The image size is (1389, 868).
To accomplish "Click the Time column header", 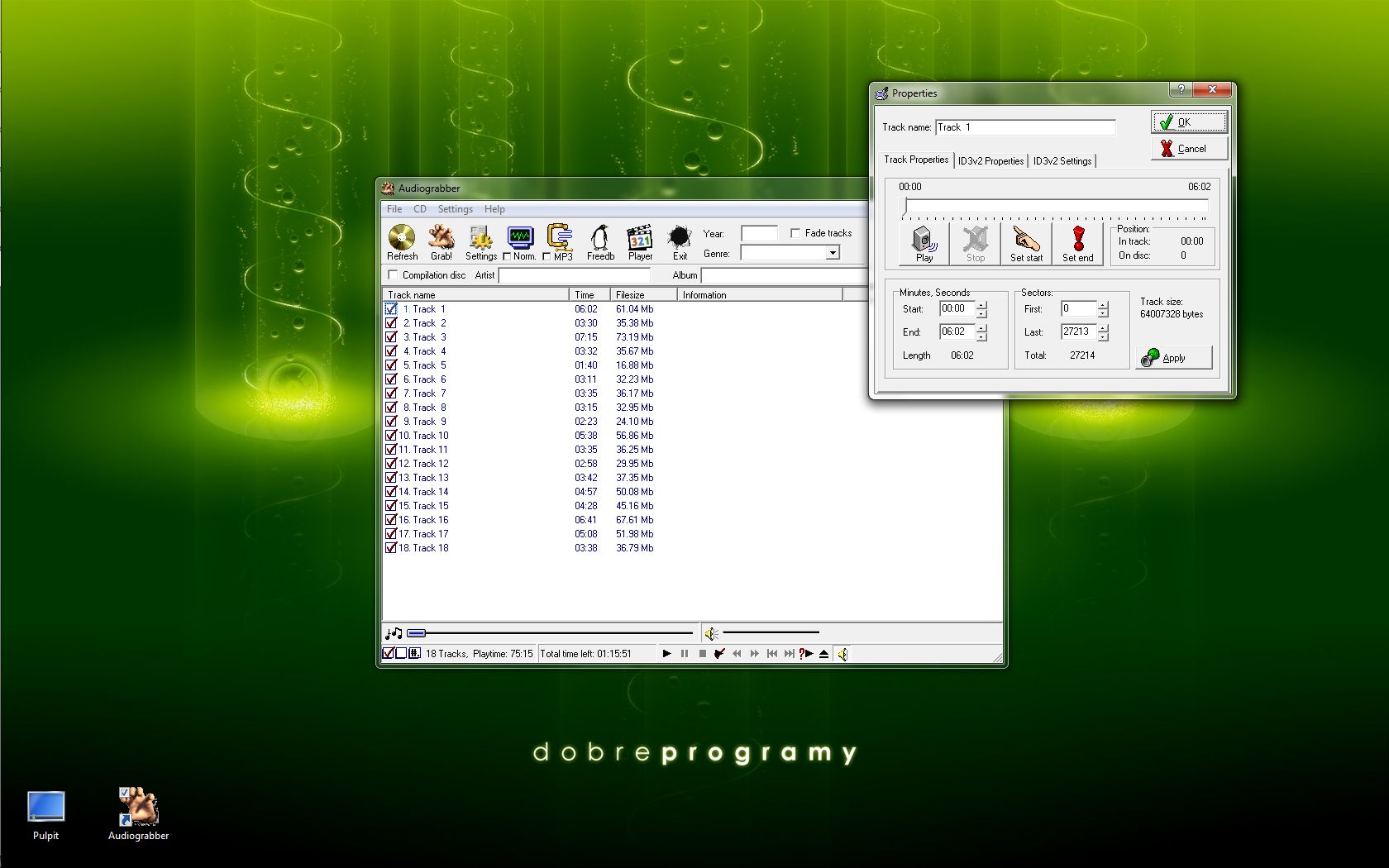I will pos(589,294).
